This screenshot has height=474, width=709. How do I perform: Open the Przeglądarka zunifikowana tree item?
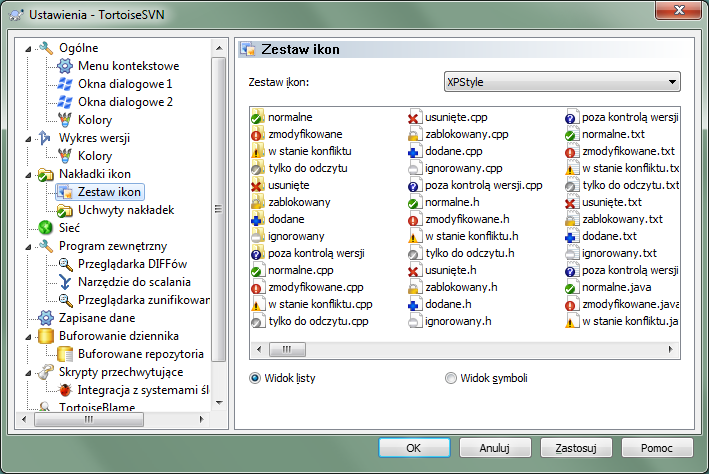(x=143, y=300)
